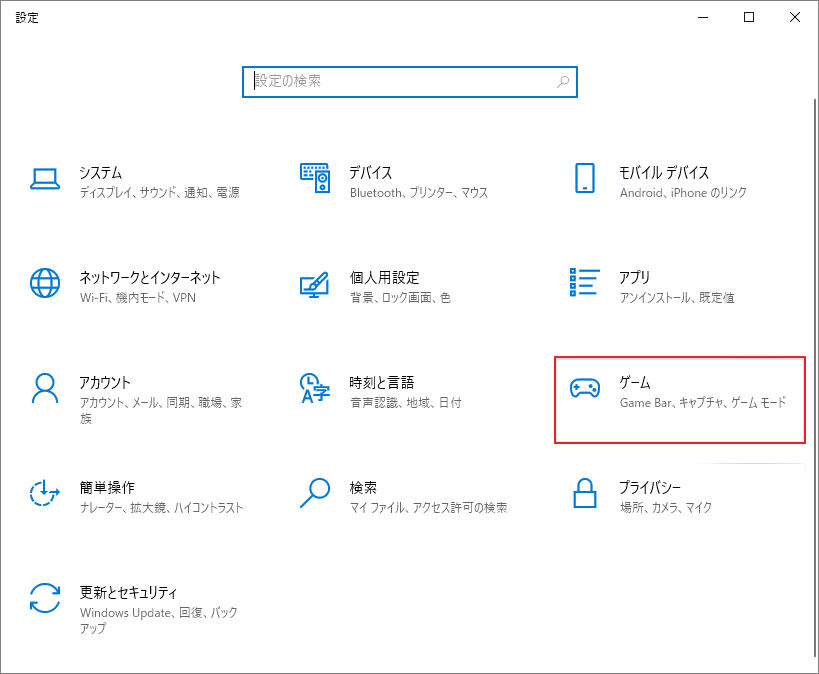Click the 簡単操作 ease of access icon
This screenshot has width=819, height=674.
pyautogui.click(x=44, y=493)
